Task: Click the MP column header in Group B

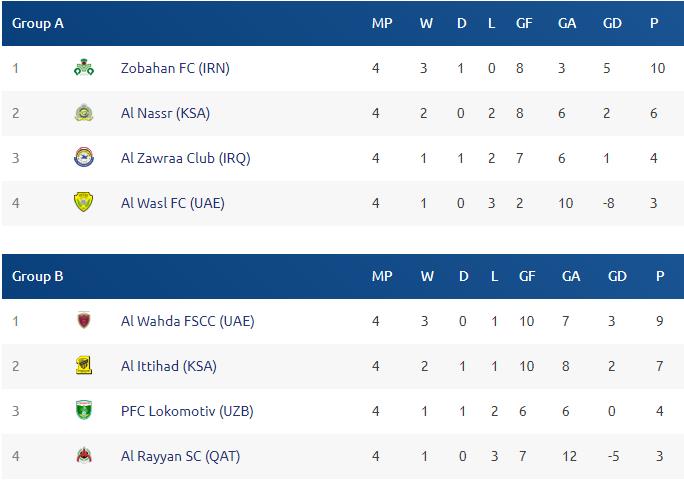Action: [x=382, y=276]
